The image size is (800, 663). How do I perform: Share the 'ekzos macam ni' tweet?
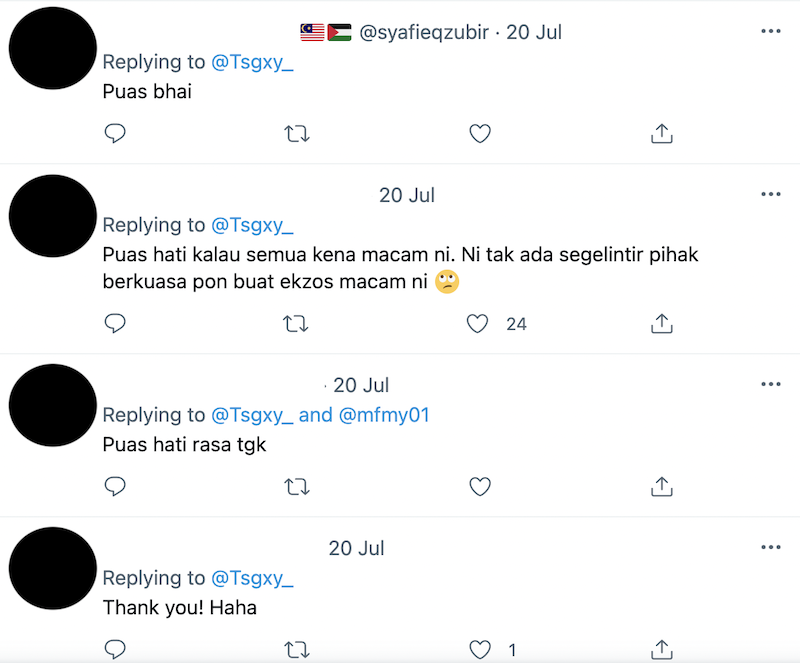[661, 323]
